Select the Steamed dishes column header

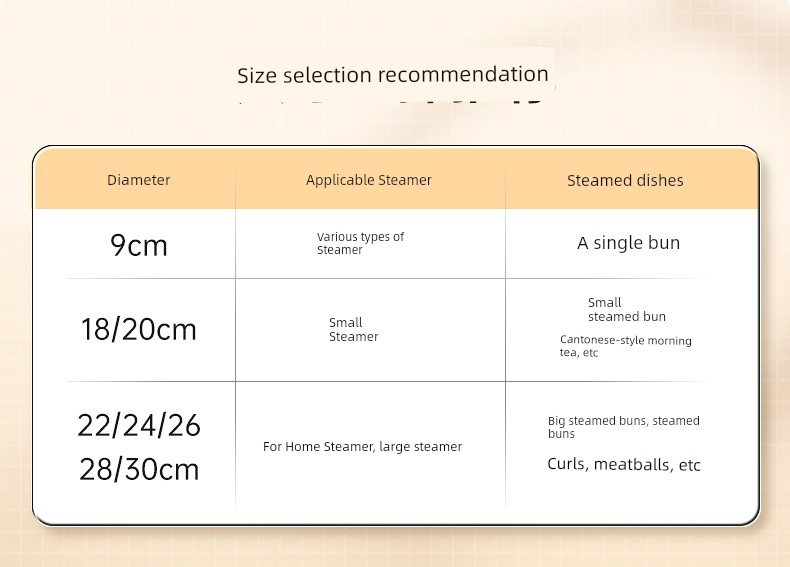point(625,180)
